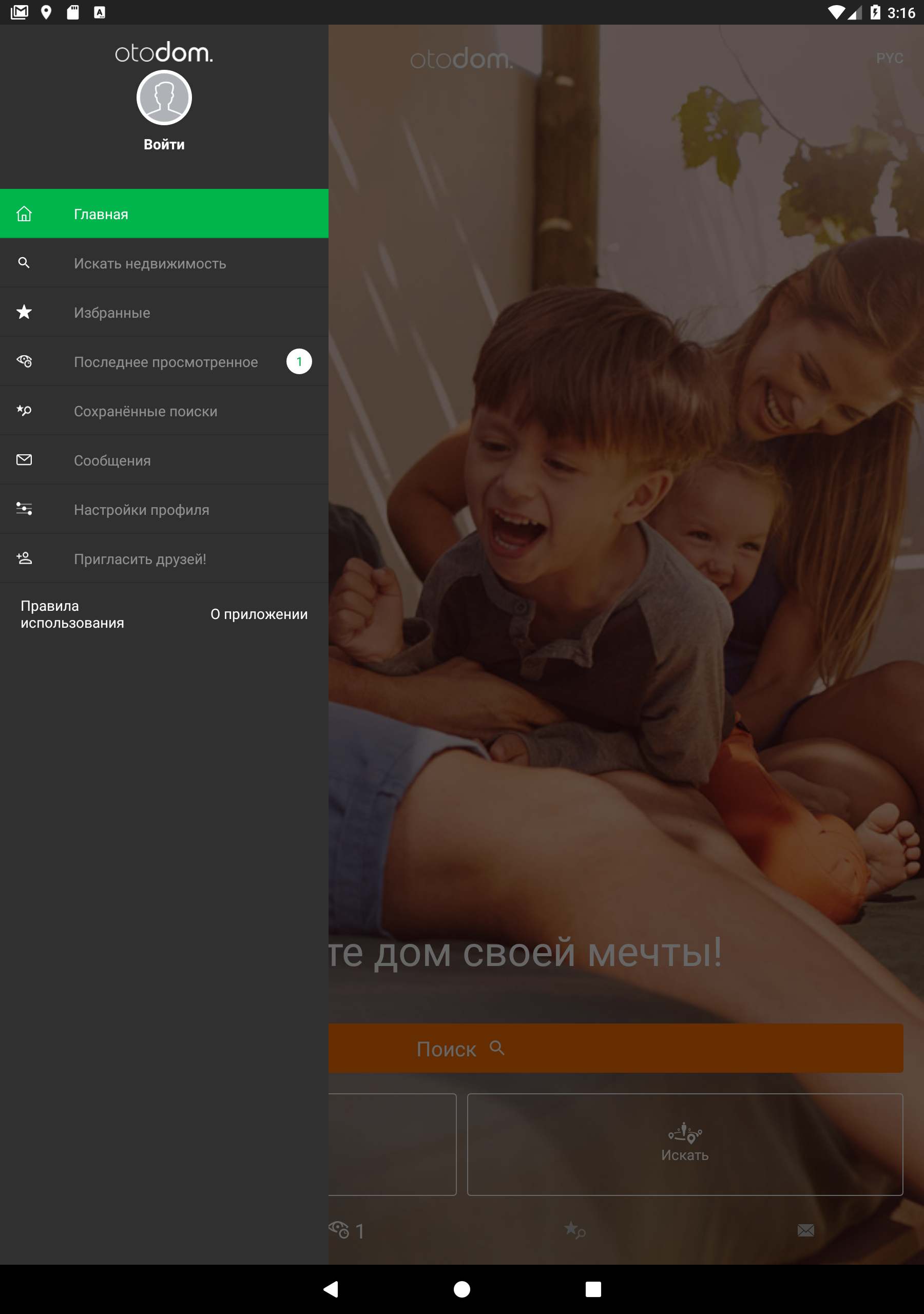Tap the Искать map search tile
The height and width of the screenshot is (1314, 924).
tap(685, 1145)
